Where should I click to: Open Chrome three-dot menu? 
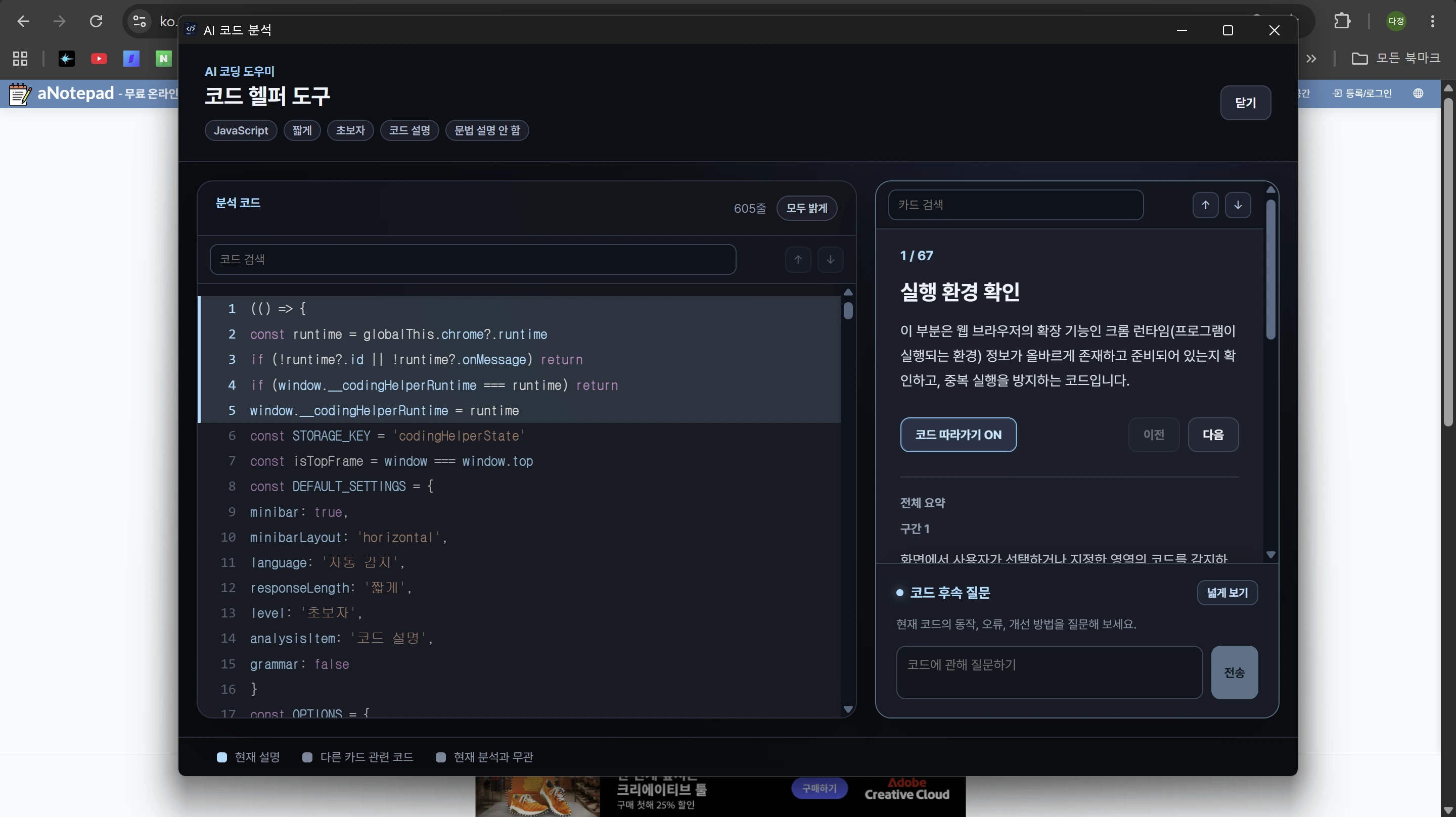(x=1432, y=21)
